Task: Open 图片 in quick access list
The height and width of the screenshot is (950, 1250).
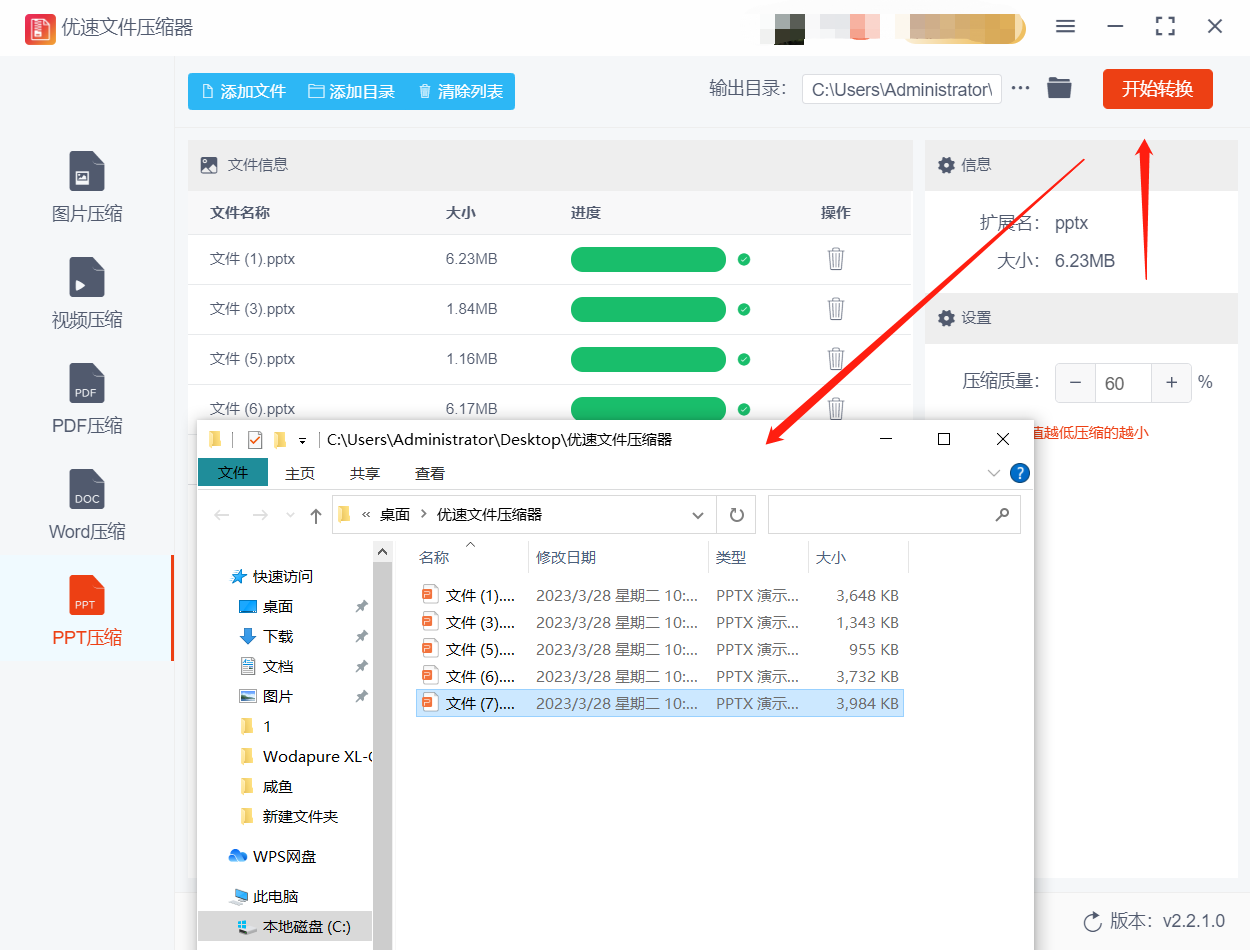Action: [266, 696]
